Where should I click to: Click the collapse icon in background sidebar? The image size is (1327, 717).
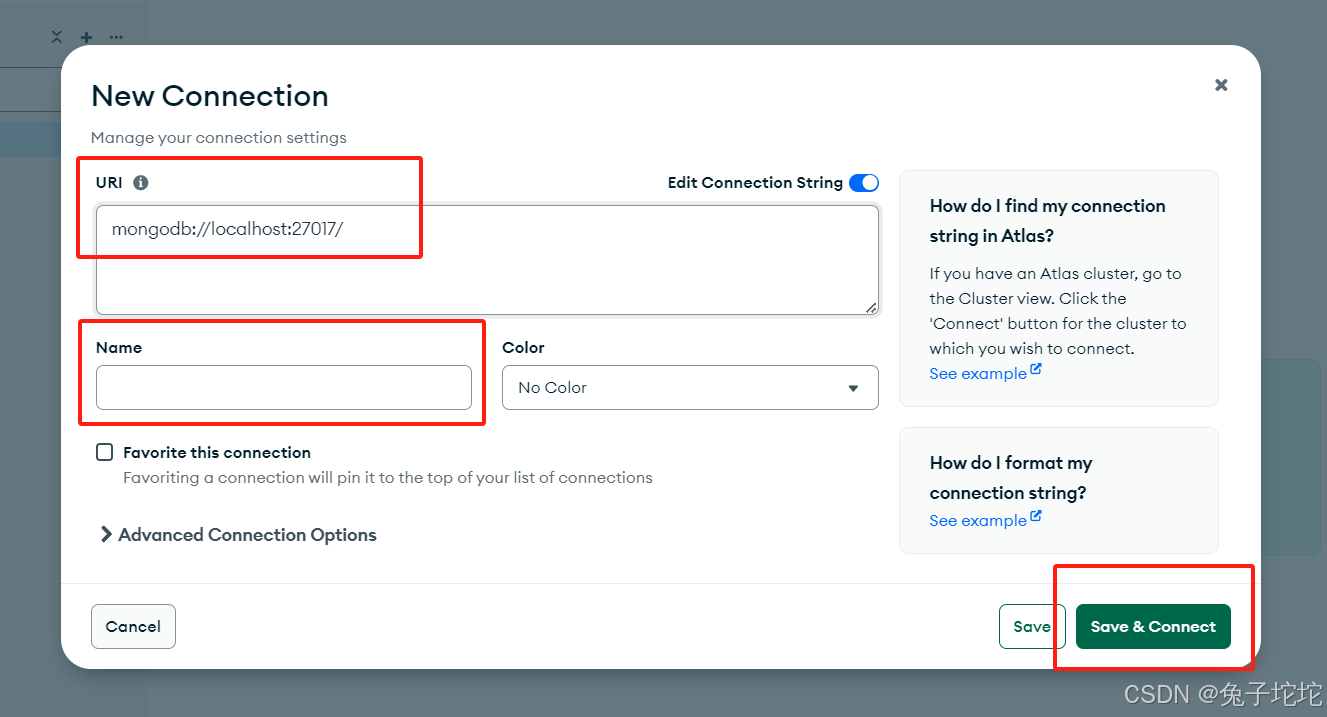click(57, 37)
